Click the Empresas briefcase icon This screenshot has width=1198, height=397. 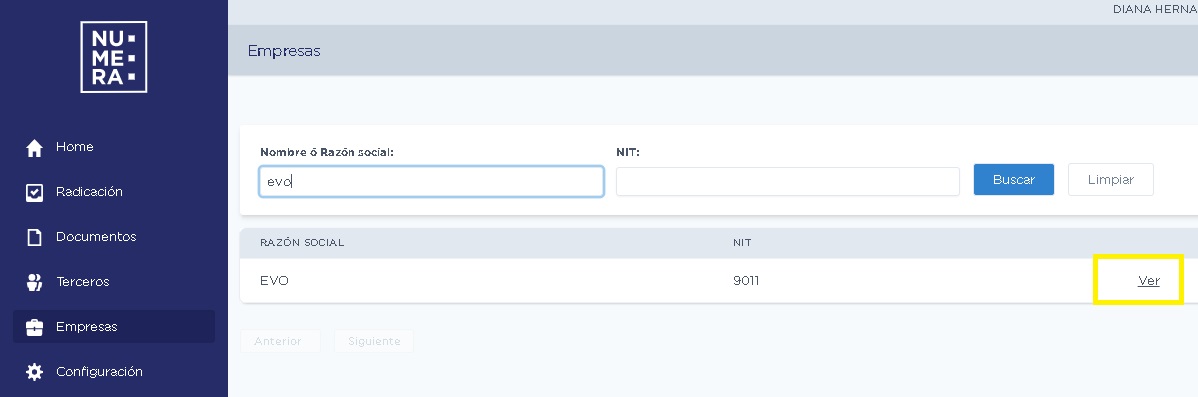click(x=34, y=328)
